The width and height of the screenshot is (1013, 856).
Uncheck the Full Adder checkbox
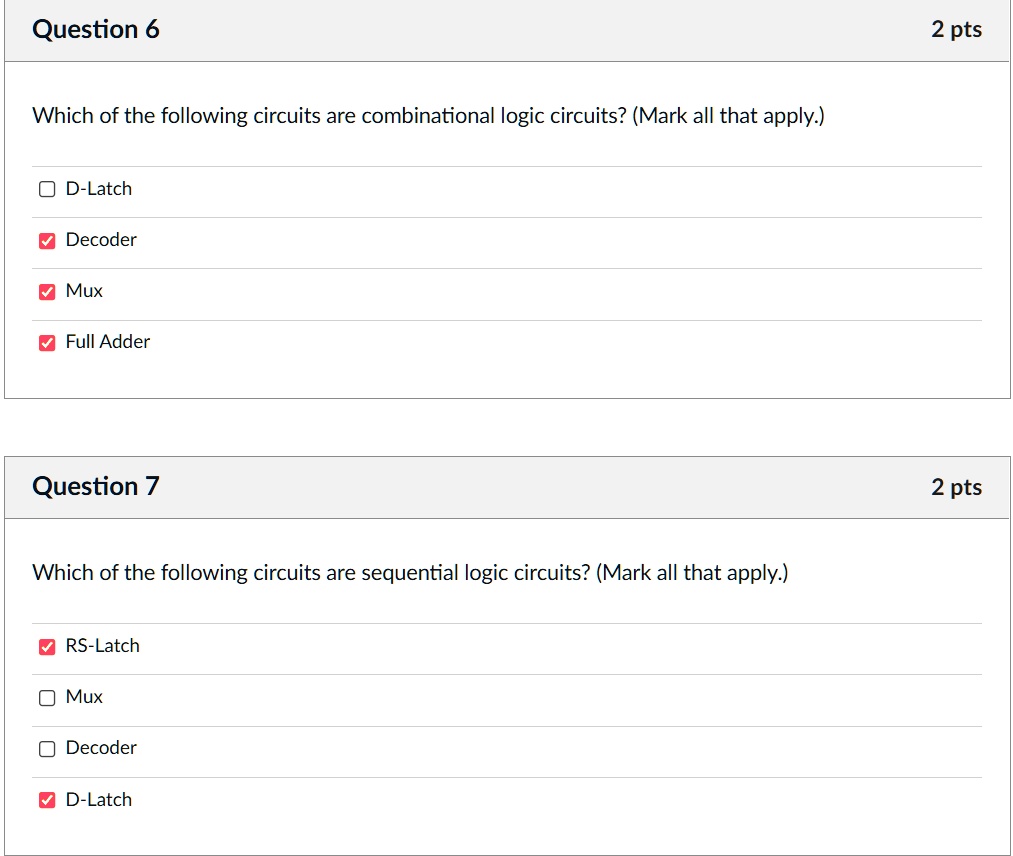(47, 343)
